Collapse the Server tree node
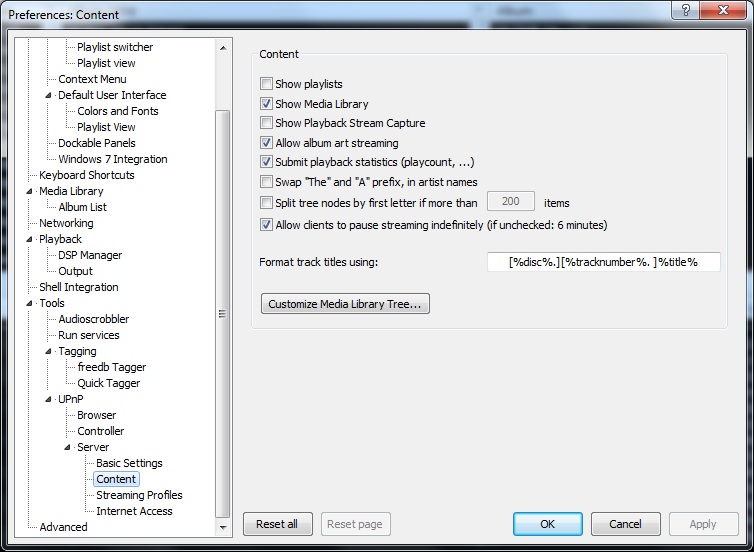Screen dimensions: 754x552 coord(68,448)
